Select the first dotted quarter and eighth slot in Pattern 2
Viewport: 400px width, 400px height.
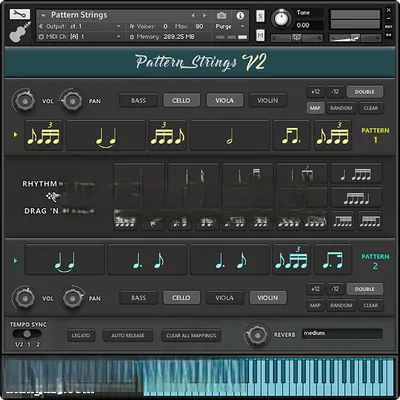[x=147, y=259]
